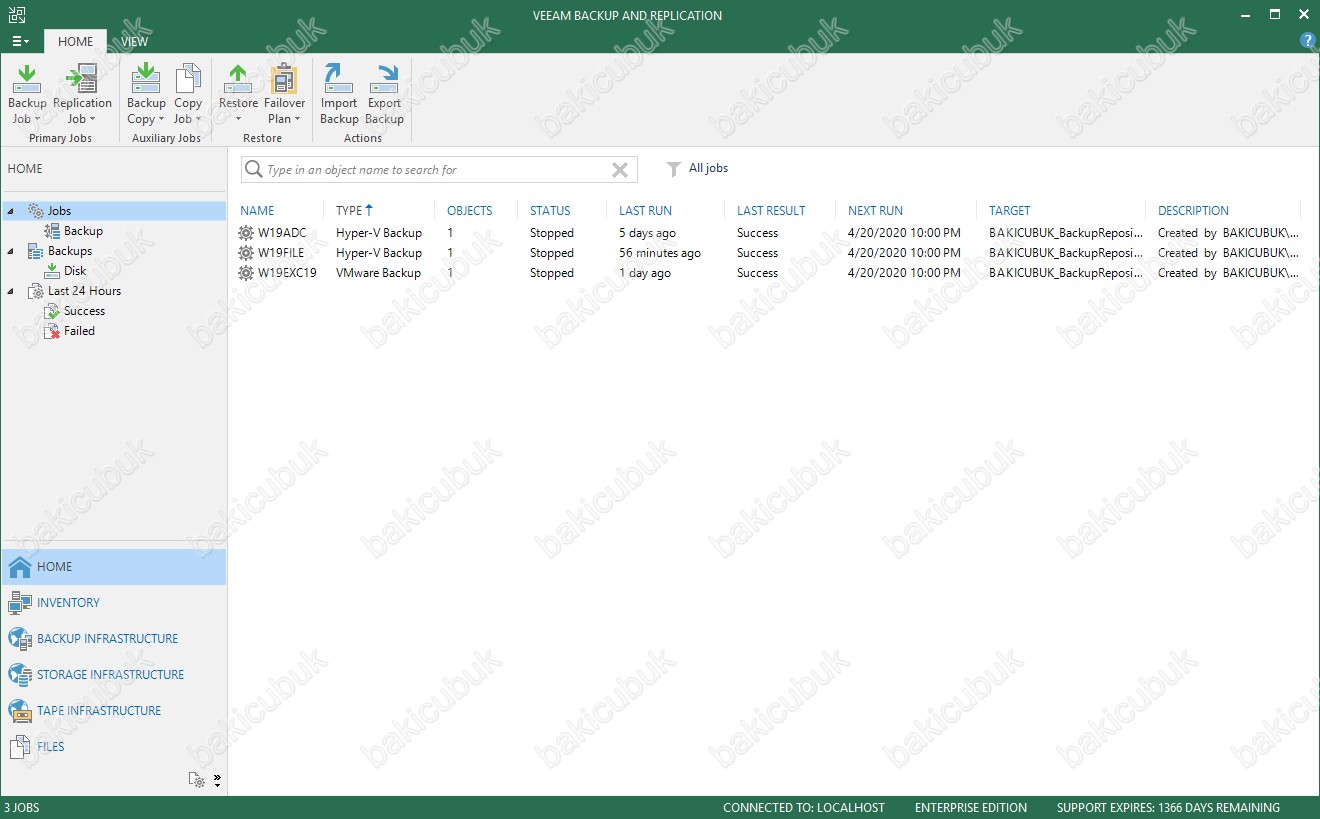
Task: Open the TAPE INFRASTRUCTURE view
Action: tap(114, 711)
